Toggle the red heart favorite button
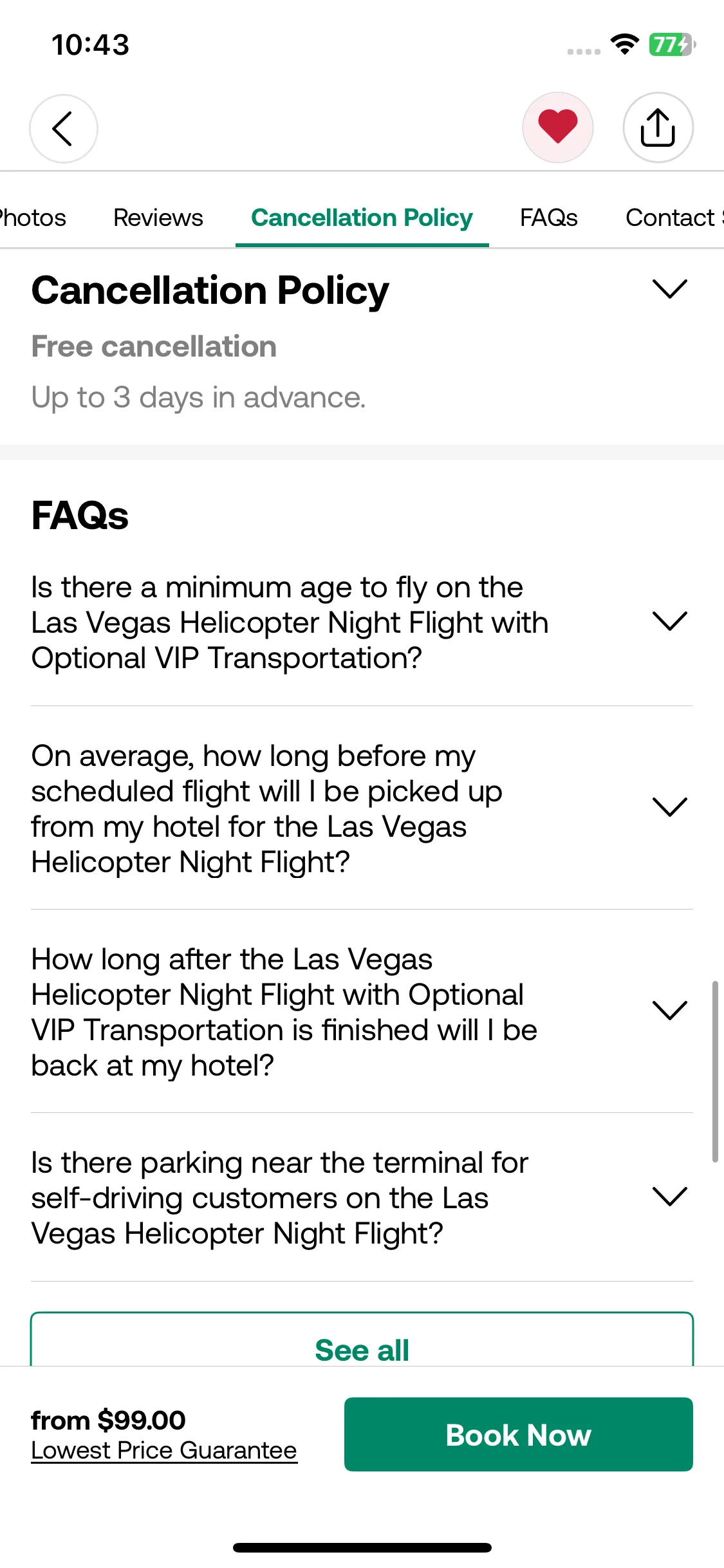Image resolution: width=724 pixels, height=1568 pixels. [x=557, y=127]
